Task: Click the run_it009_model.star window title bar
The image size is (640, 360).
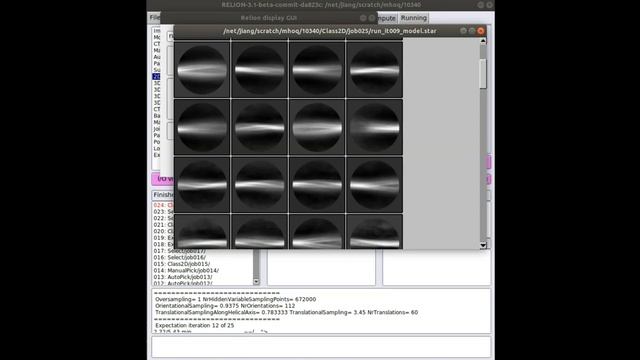Action: point(330,31)
